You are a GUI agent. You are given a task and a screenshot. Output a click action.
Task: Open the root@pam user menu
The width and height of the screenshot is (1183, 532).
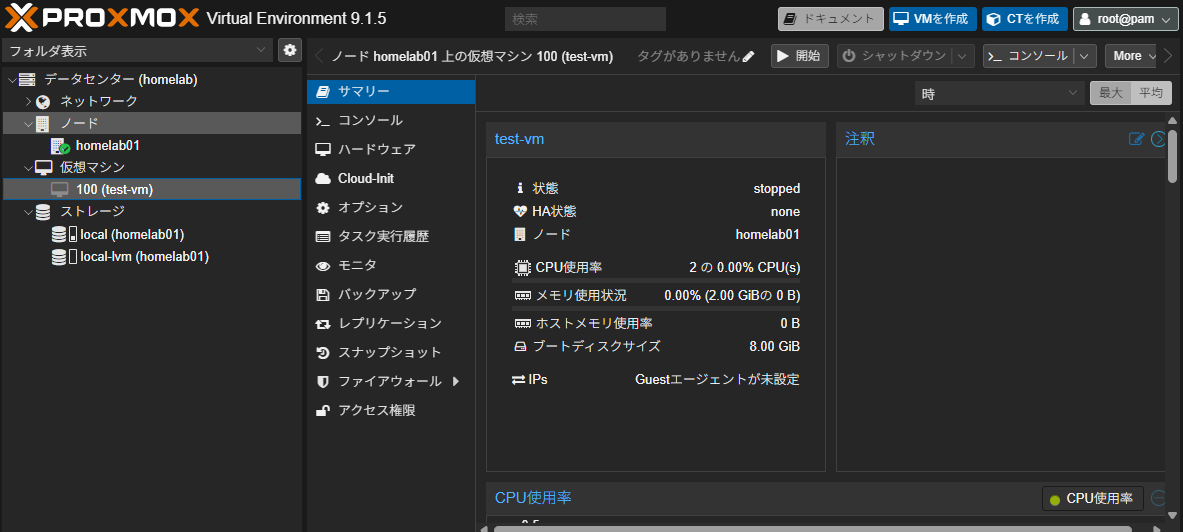(1123, 19)
